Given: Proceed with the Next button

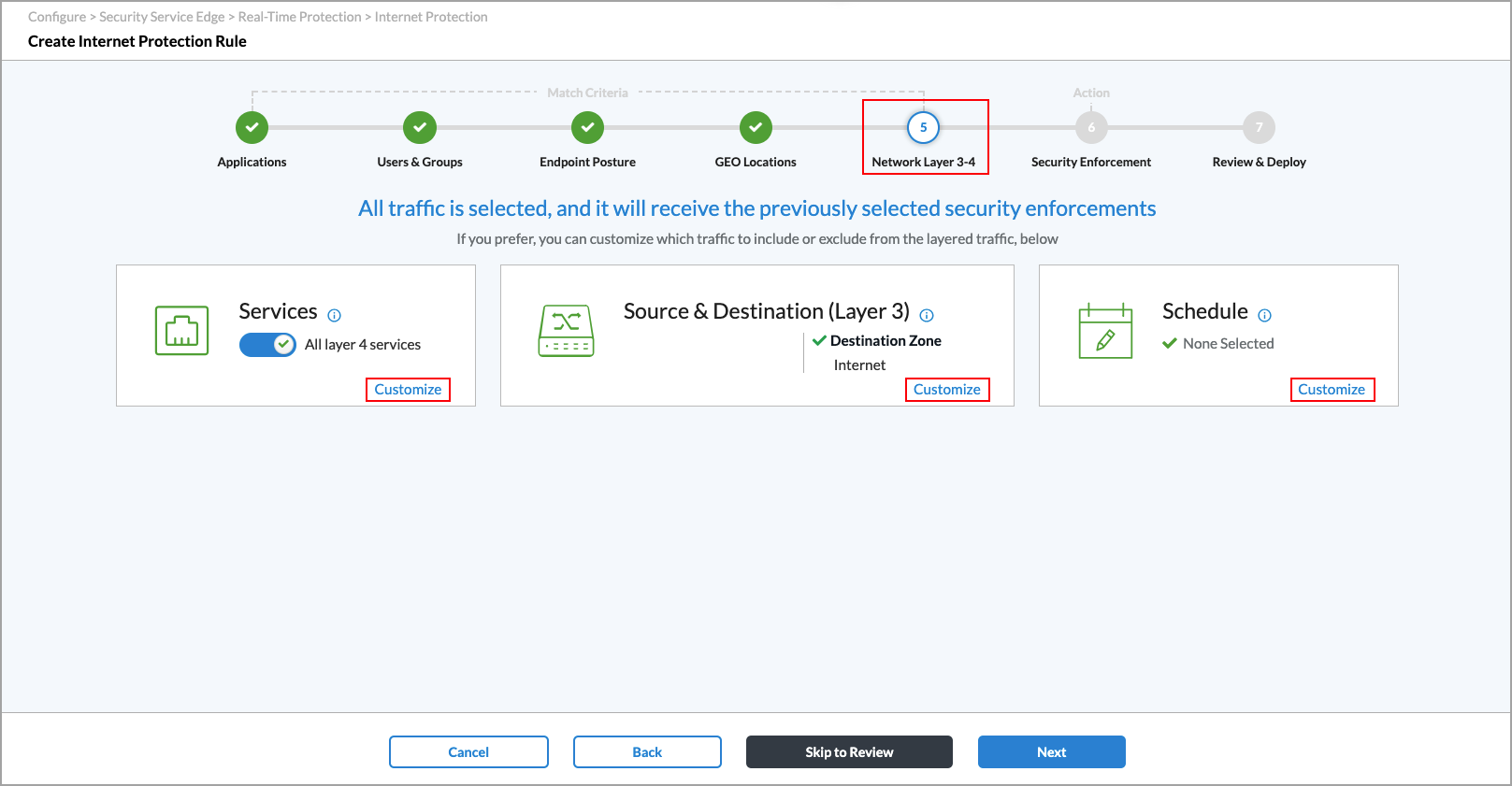Looking at the screenshot, I should click(x=1052, y=752).
